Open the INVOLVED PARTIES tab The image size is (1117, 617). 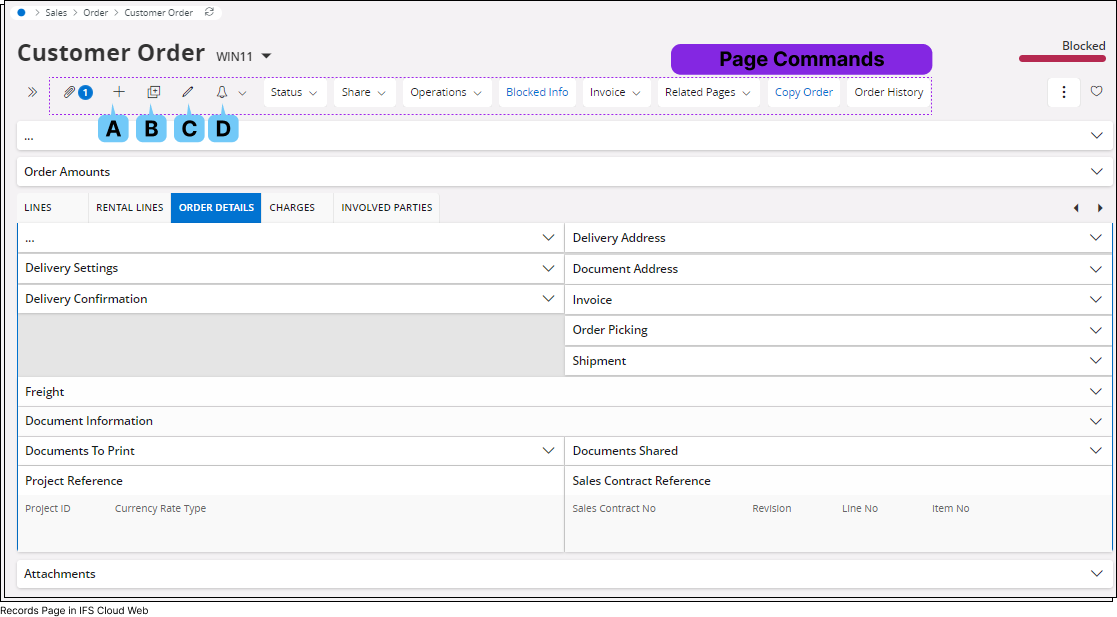pos(386,207)
